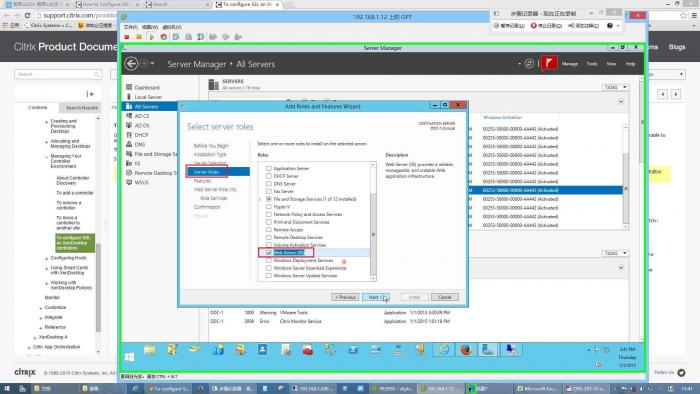Click Cancel in Add Roles wizard

tap(445, 297)
